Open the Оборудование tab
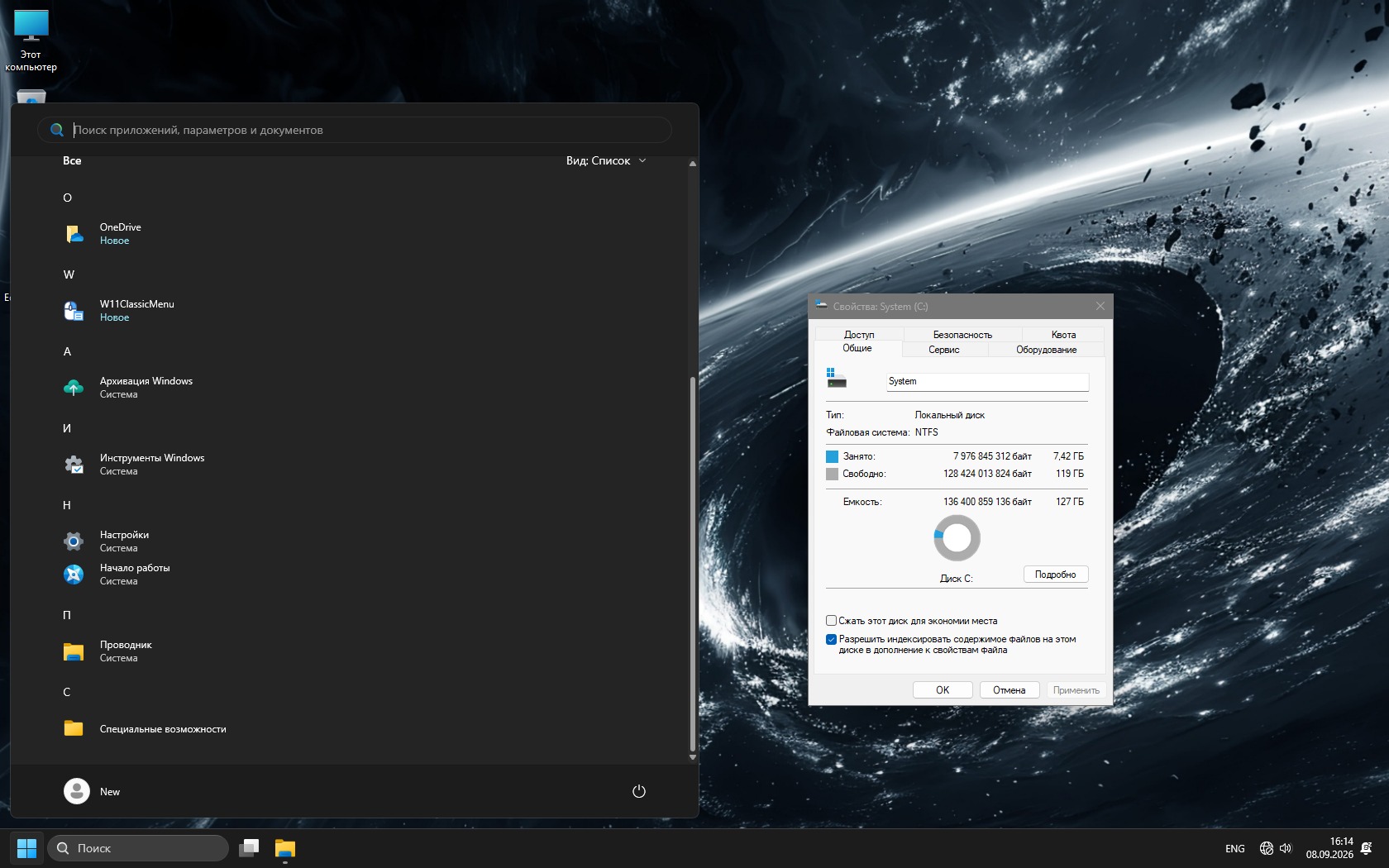The height and width of the screenshot is (868, 1389). click(1046, 350)
